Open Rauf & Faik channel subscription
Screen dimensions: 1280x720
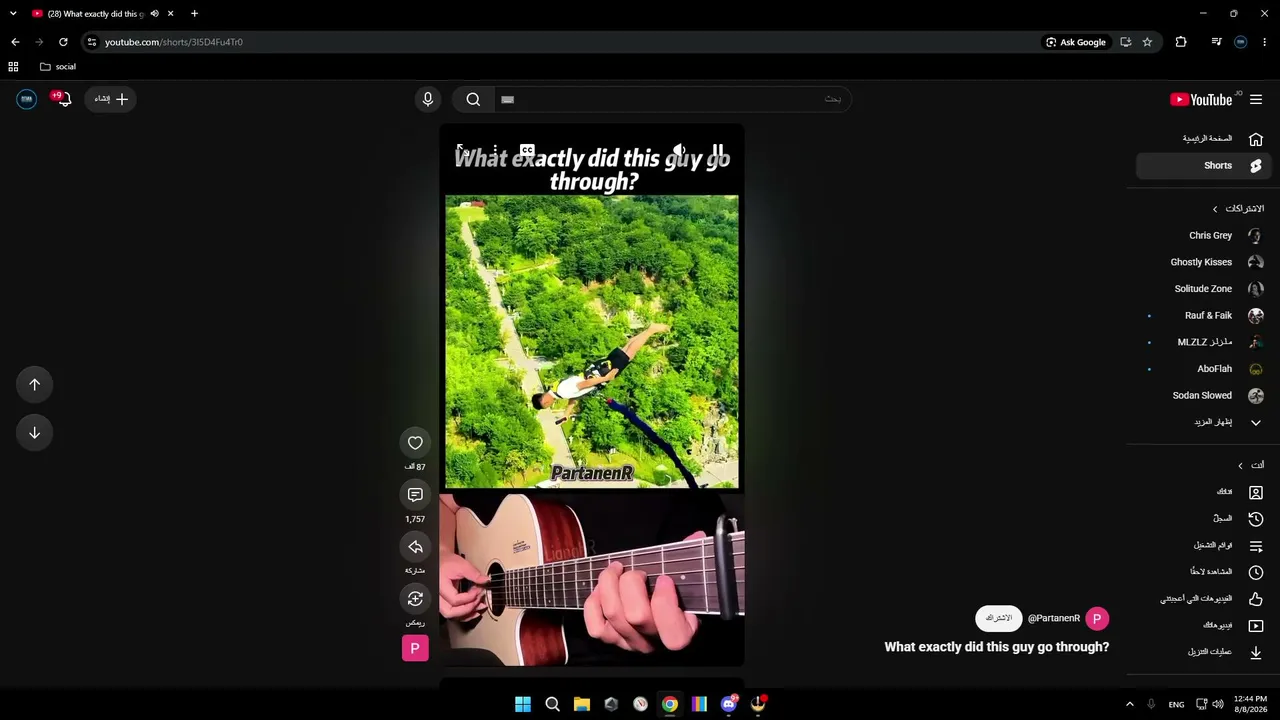coord(1203,316)
